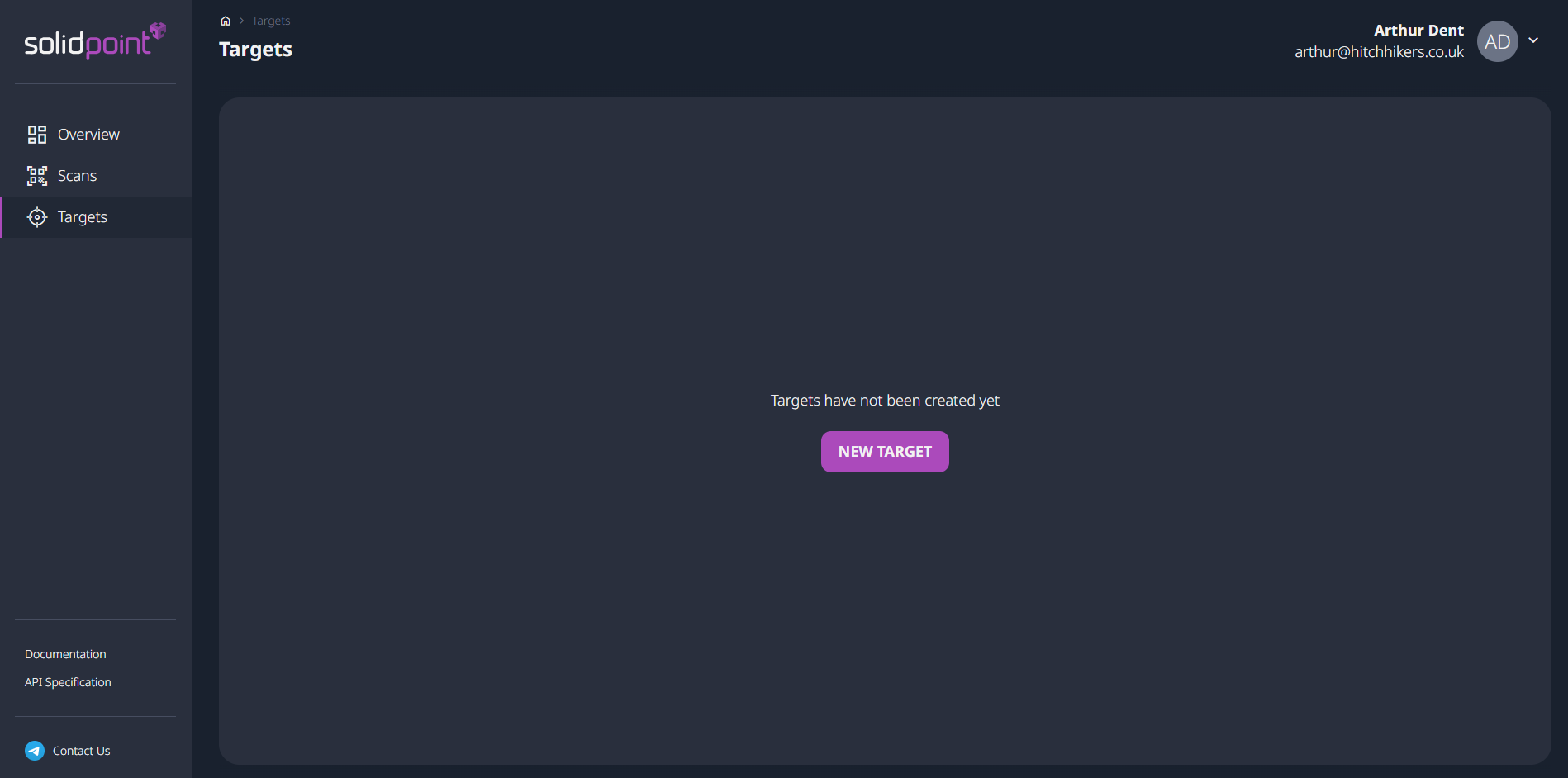Click the purple cube in solidpoint logo
The image size is (1568, 778).
coord(158,31)
